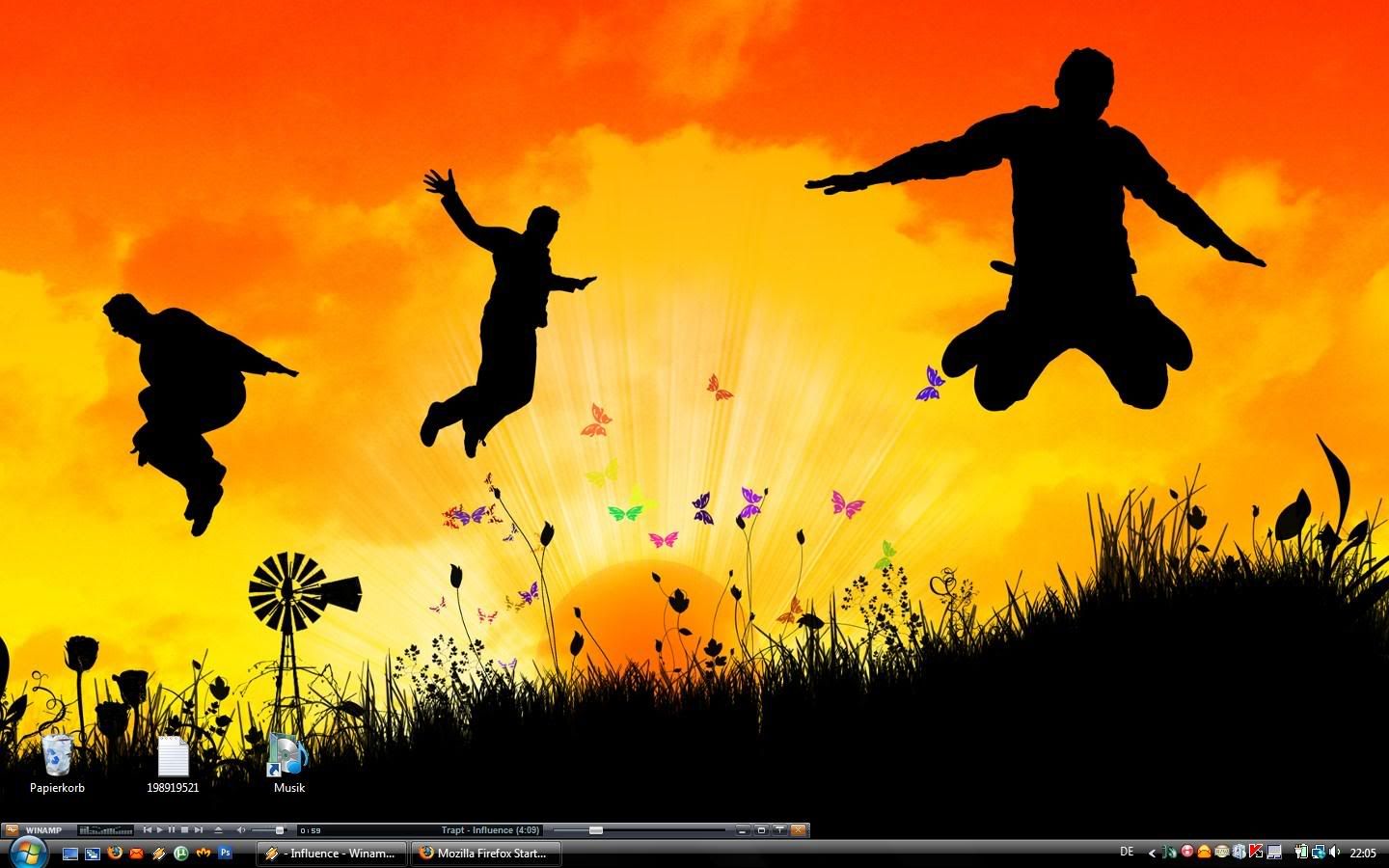Screen dimensions: 1389x868
Task: Open Winamp main menu icon
Action: 12,829
